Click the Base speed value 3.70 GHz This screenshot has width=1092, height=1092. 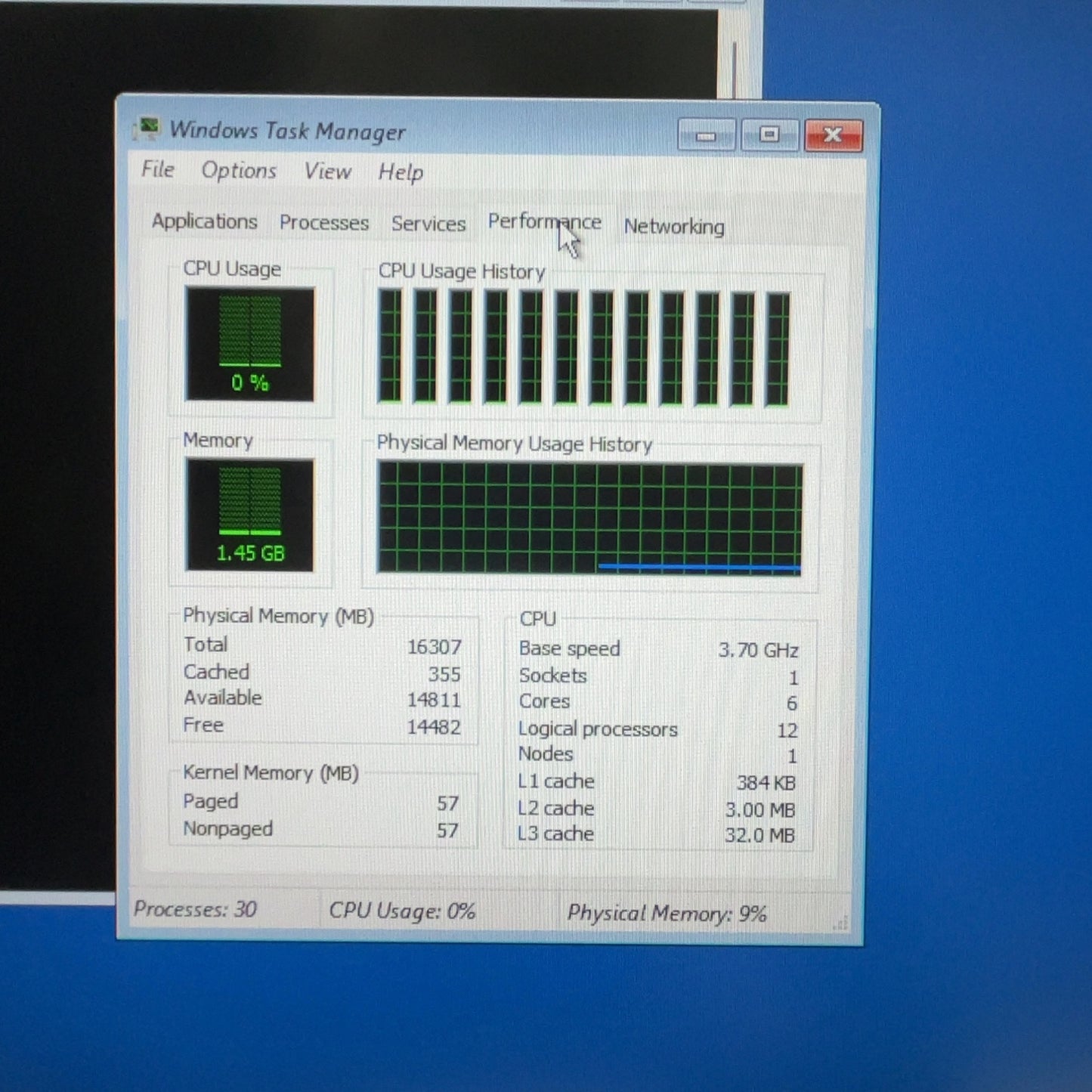point(758,650)
